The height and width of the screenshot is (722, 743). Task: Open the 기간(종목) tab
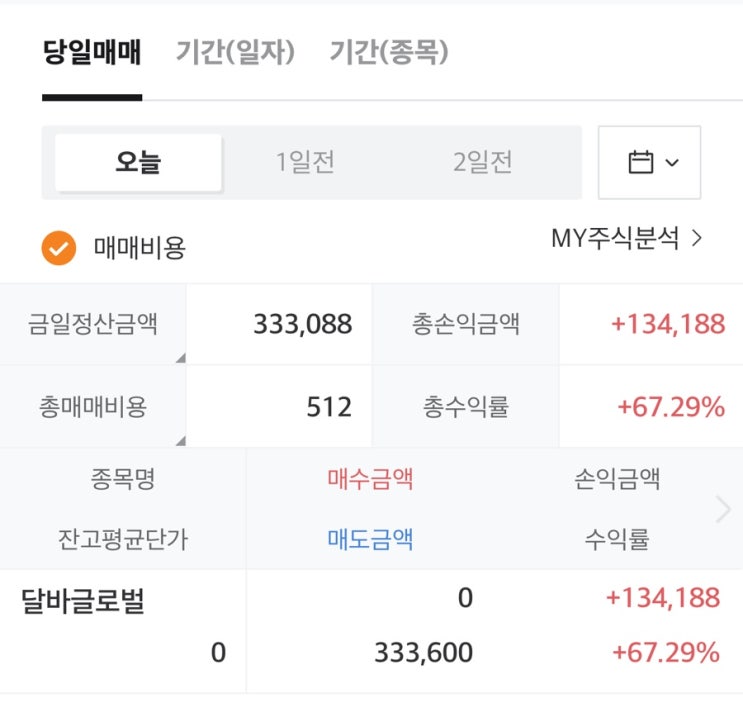[x=389, y=53]
